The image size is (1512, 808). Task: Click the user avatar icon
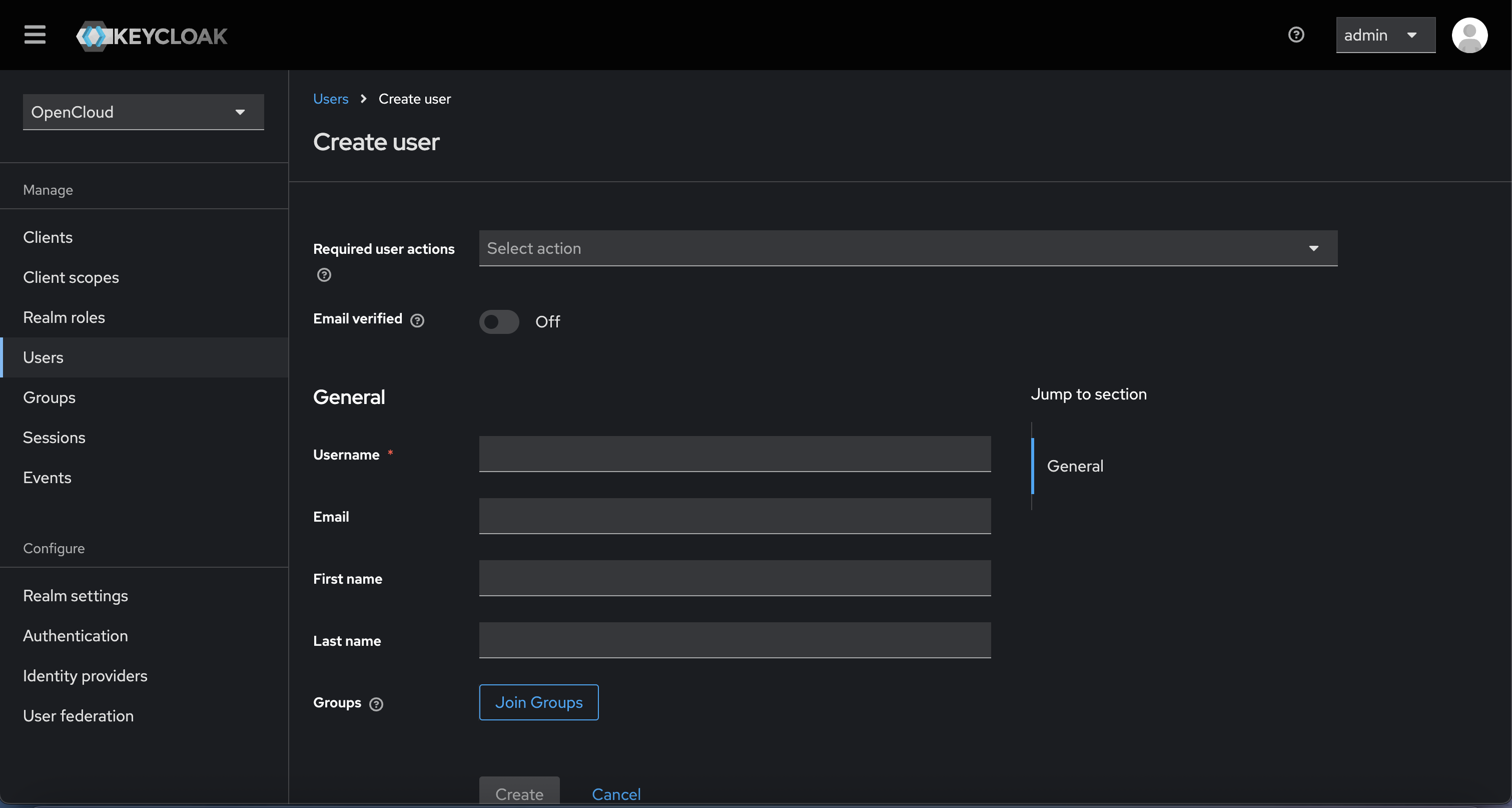1469,35
